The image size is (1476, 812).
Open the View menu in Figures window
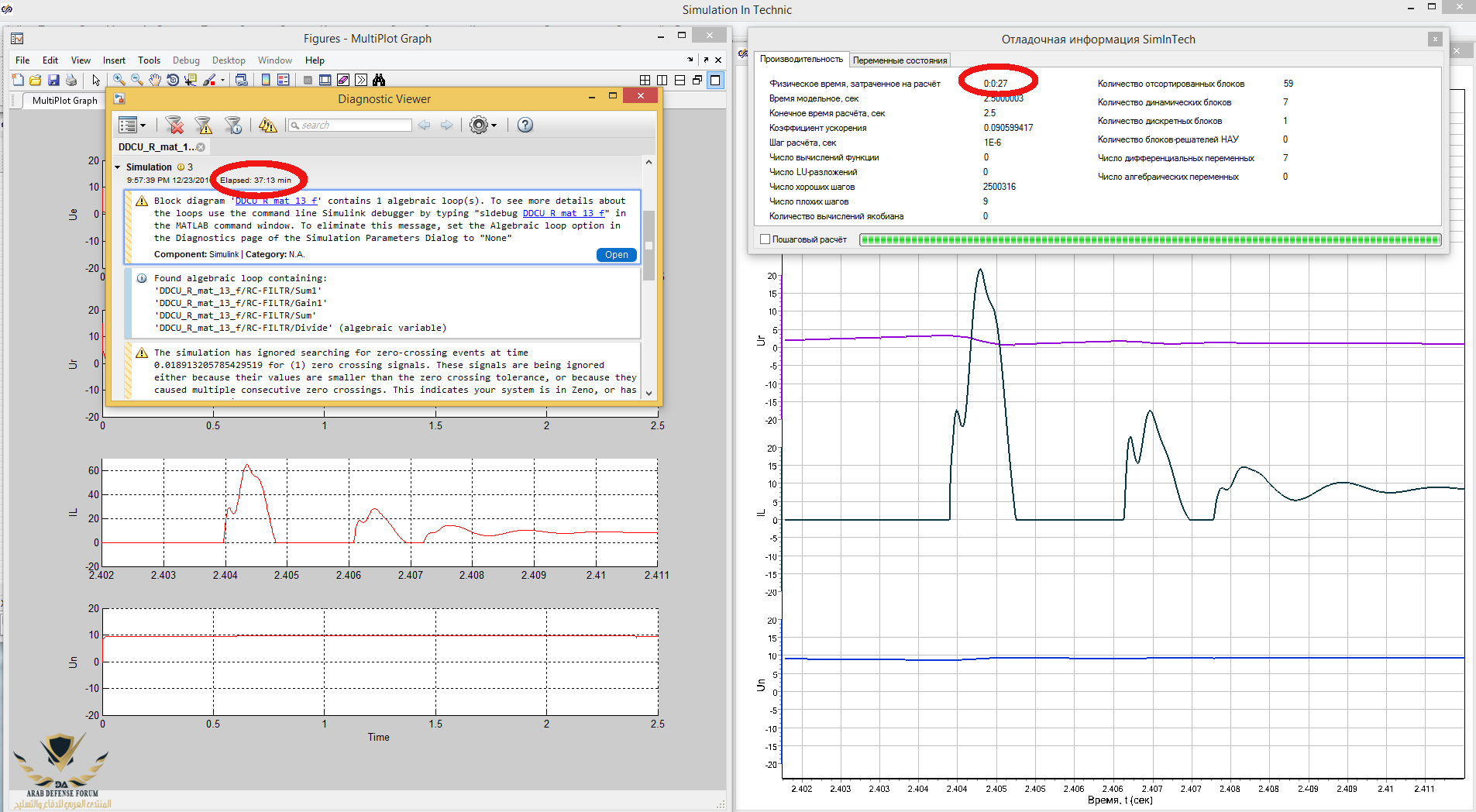coord(81,60)
